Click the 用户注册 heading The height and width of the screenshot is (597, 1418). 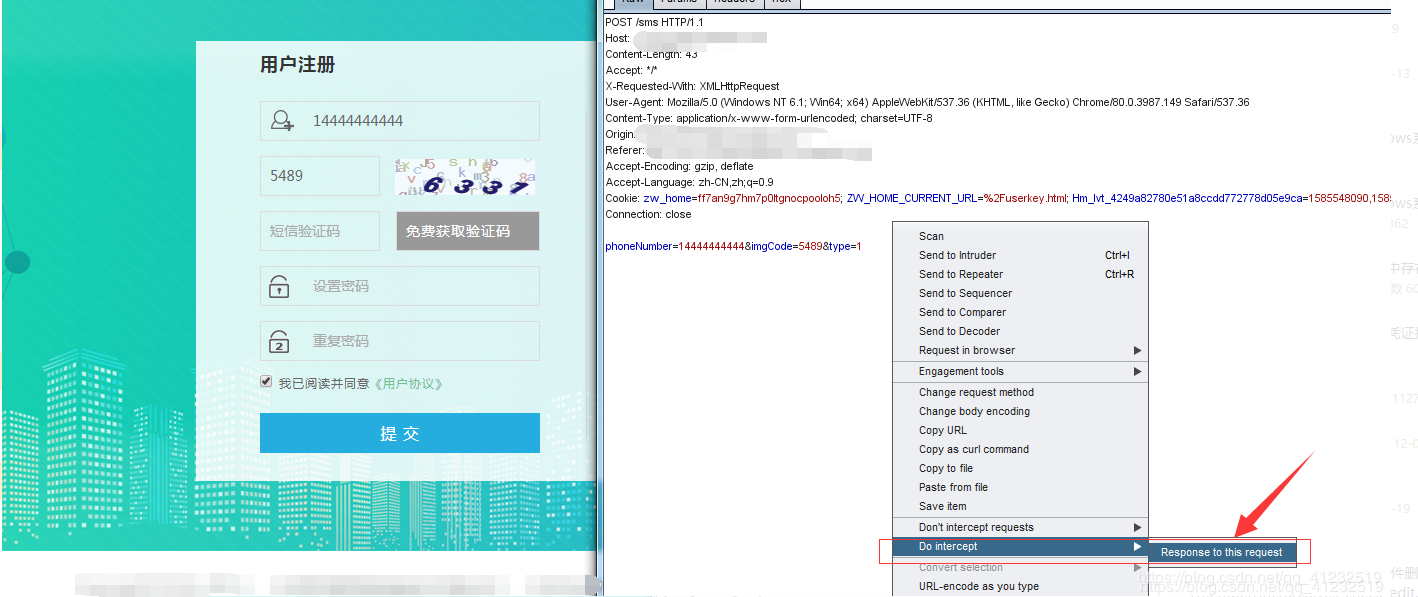coord(297,65)
